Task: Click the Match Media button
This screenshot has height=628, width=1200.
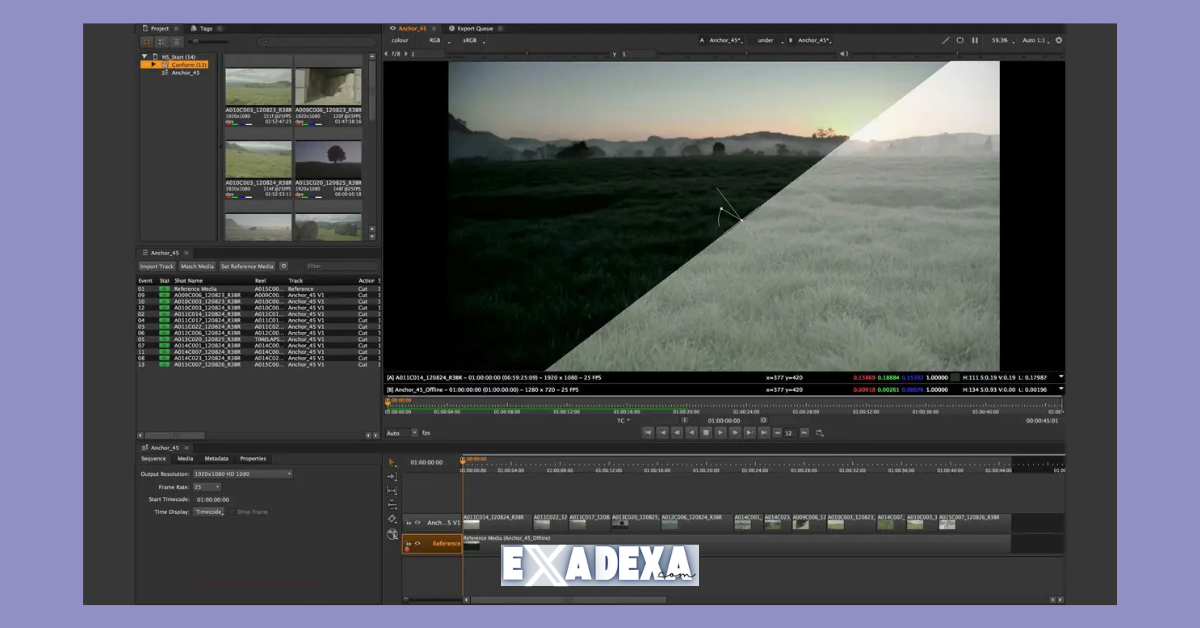Action: (198, 266)
